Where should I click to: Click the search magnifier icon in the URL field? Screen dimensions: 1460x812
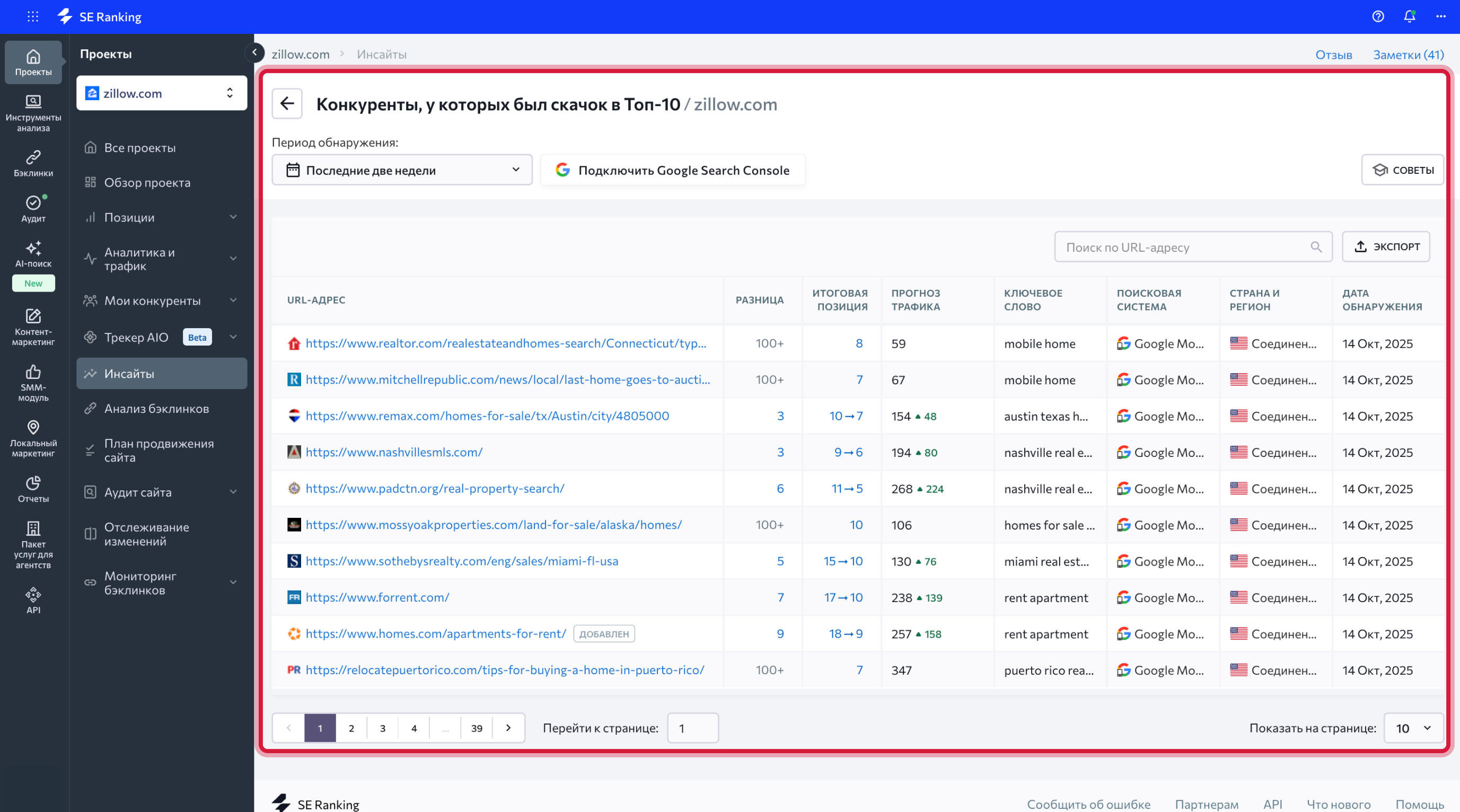coord(1315,247)
